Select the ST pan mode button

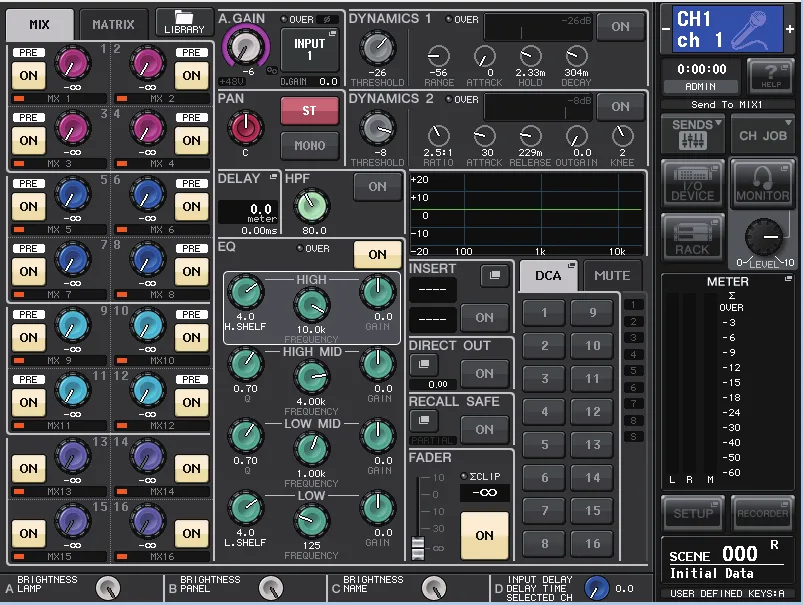point(309,111)
